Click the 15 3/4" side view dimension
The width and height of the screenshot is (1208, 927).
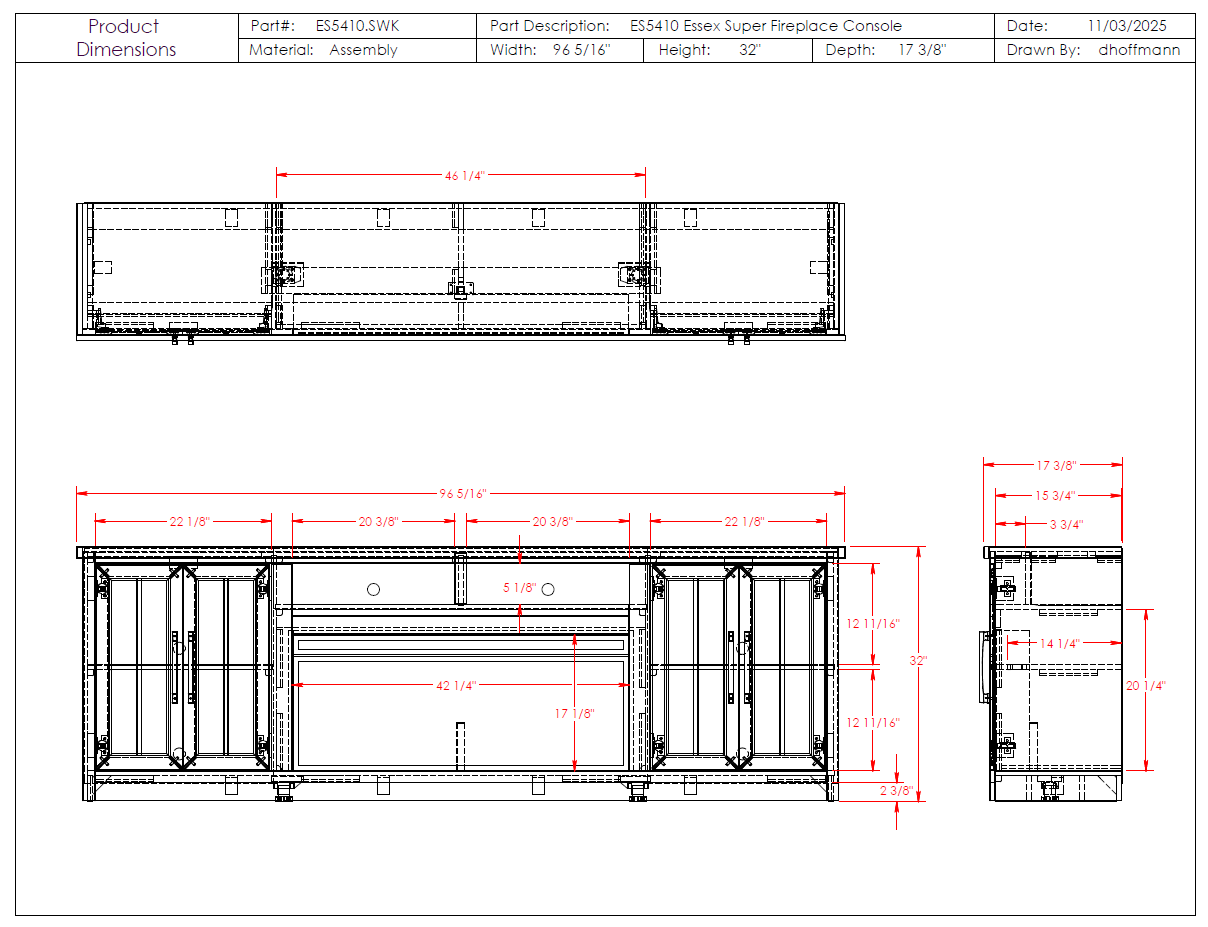[x=1055, y=495]
